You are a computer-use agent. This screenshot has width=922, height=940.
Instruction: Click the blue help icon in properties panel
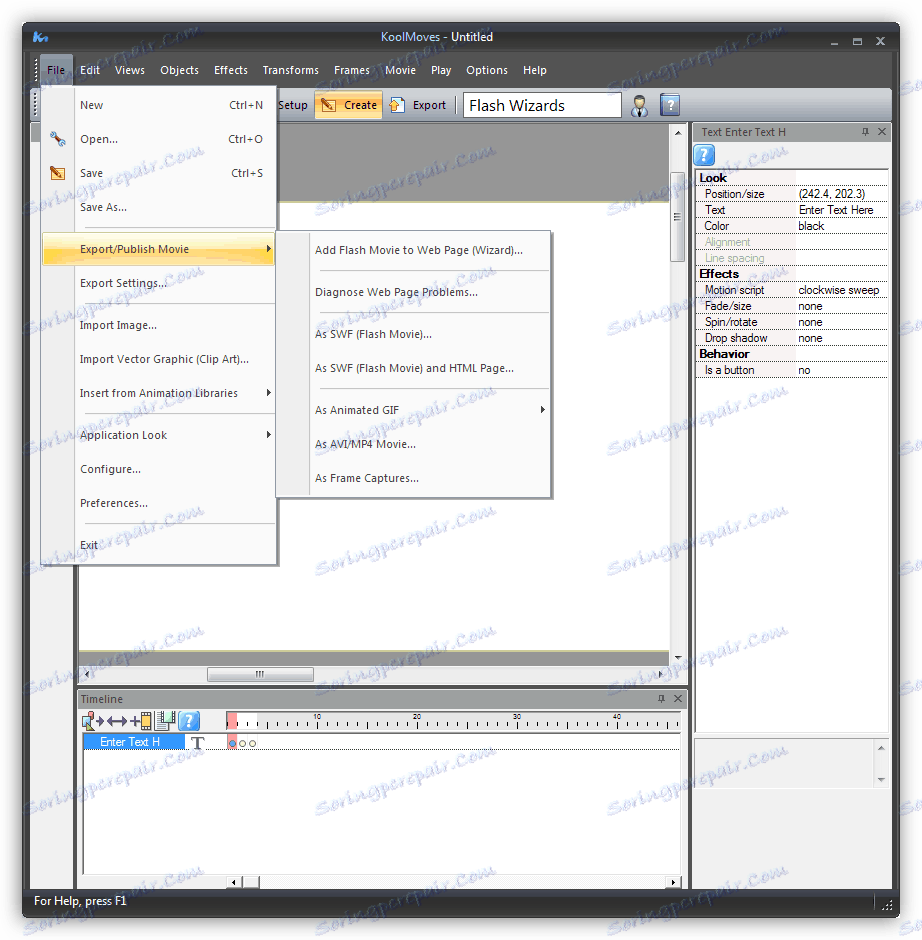click(704, 155)
